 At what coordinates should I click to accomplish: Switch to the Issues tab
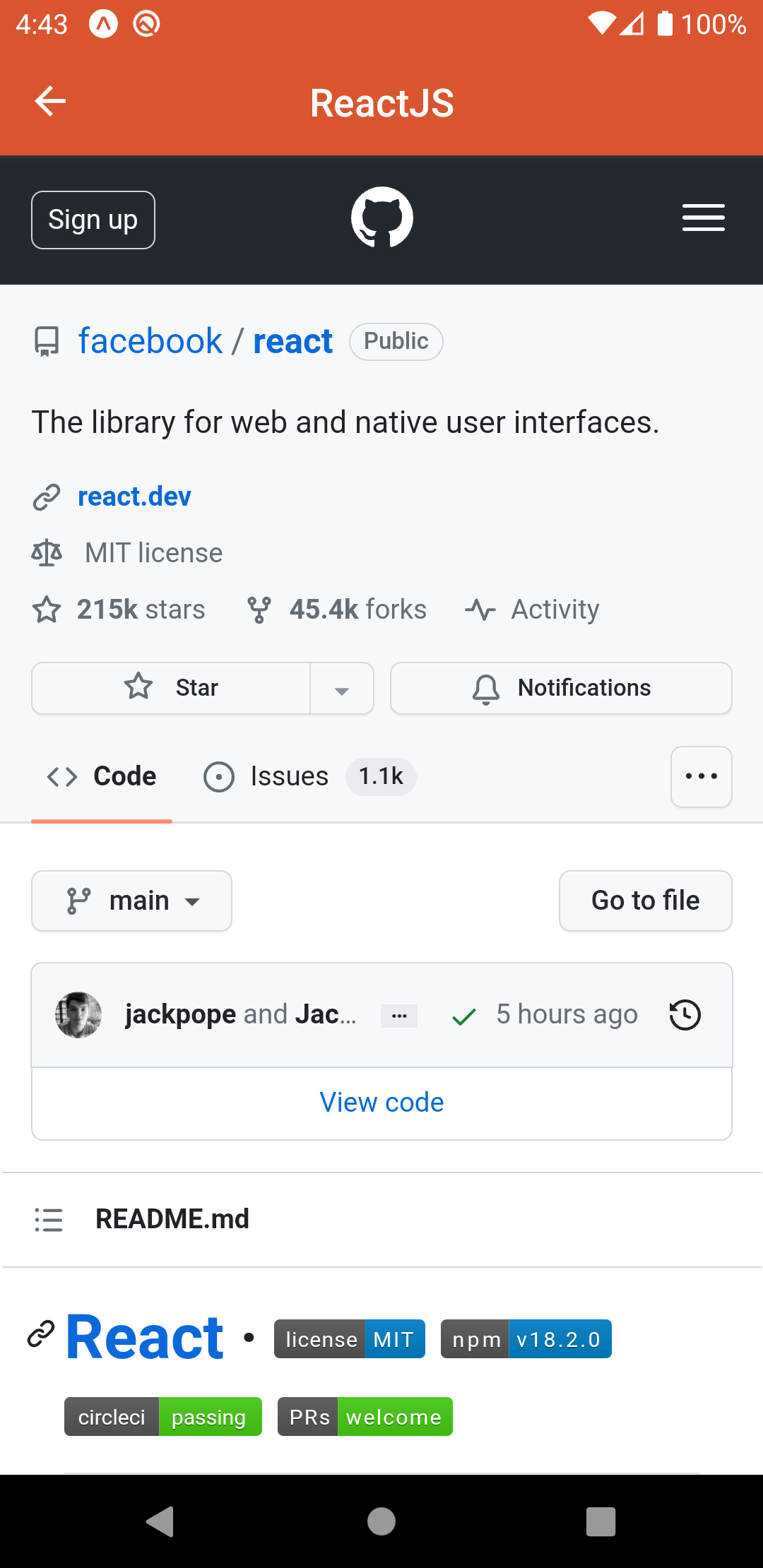pyautogui.click(x=309, y=777)
